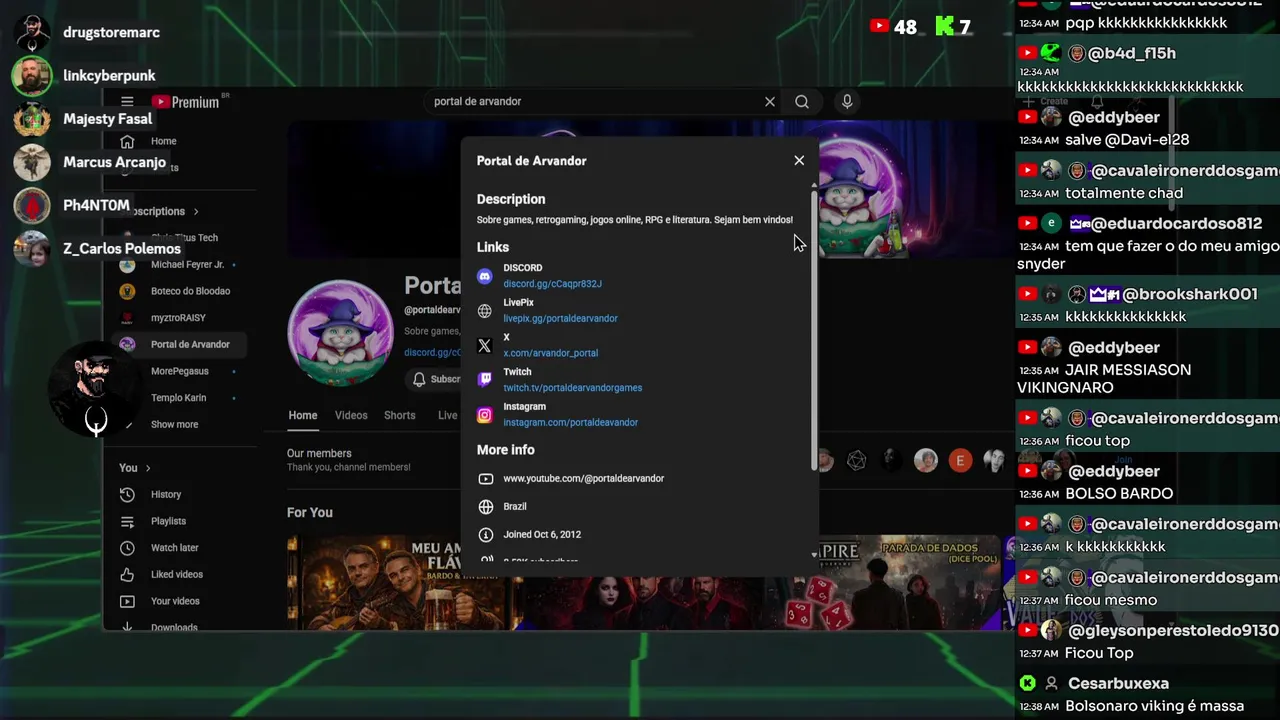Expand the Subscriptions section chevron
The image size is (1280, 720).
pos(196,212)
